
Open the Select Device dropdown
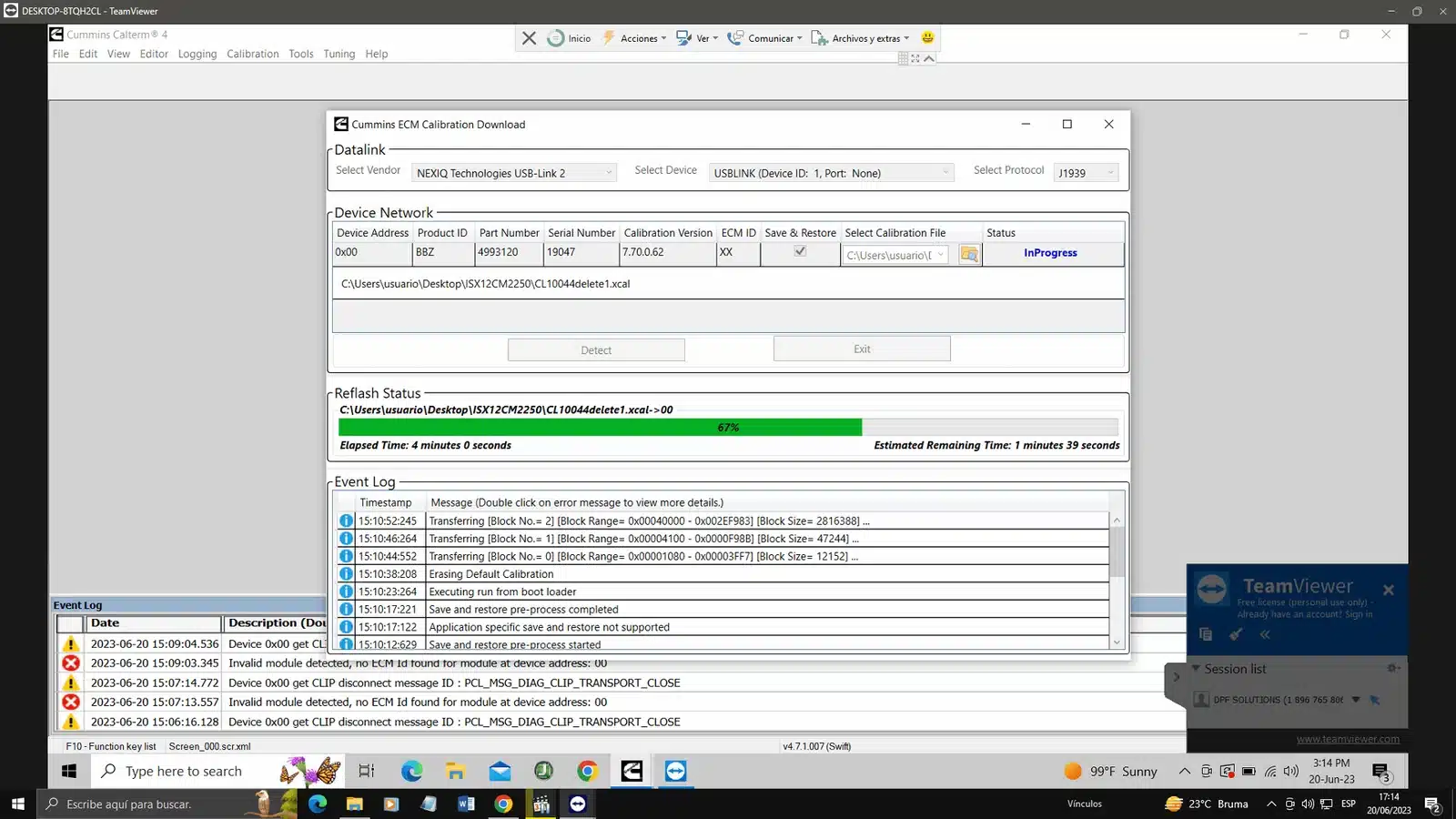tap(945, 173)
